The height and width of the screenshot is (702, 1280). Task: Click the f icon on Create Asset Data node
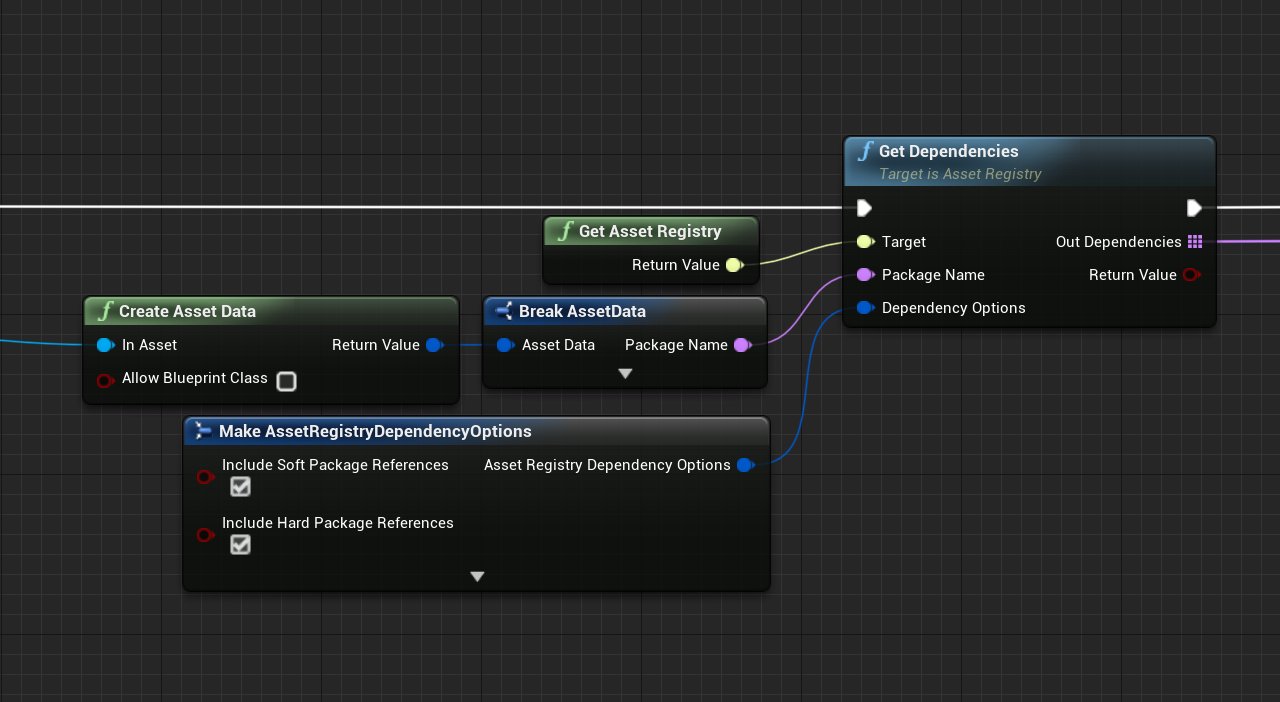(x=105, y=311)
